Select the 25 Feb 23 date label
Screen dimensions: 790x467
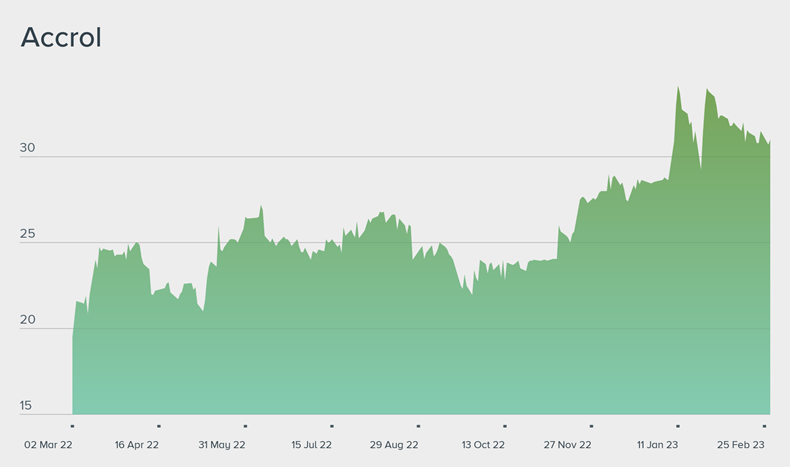(741, 444)
